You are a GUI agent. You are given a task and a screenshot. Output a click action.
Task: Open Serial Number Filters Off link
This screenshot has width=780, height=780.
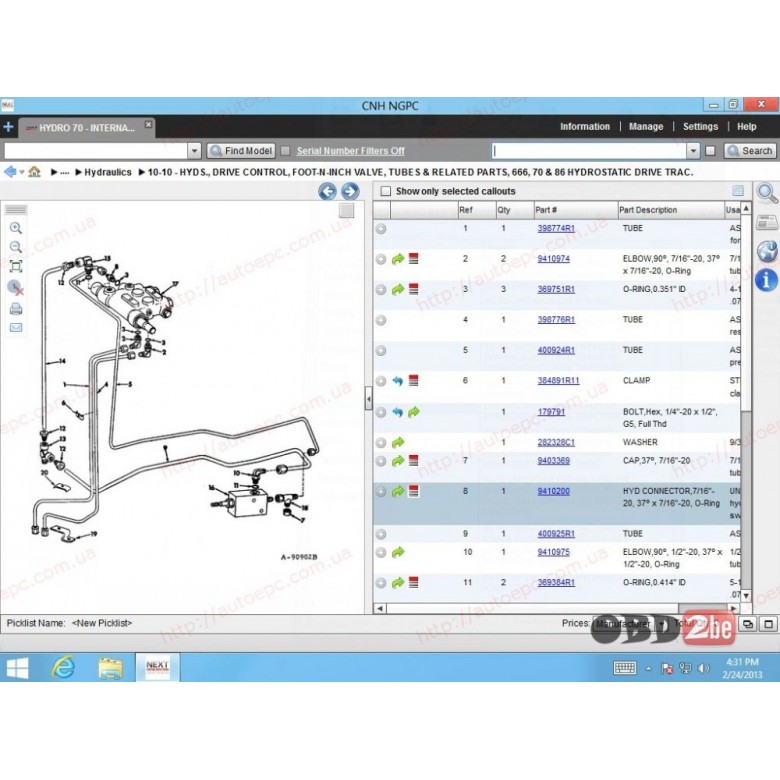tap(350, 151)
